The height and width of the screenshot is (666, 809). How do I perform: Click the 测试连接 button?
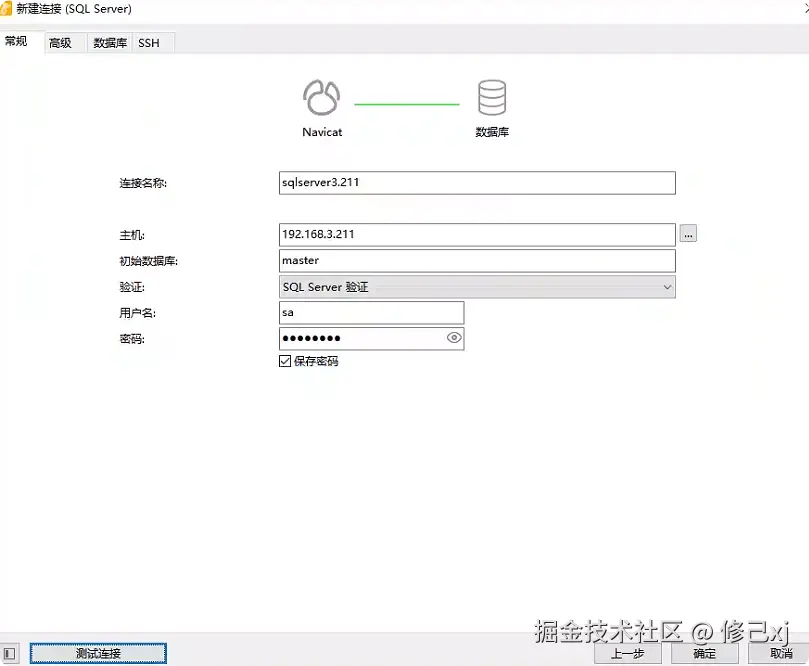pyautogui.click(x=98, y=654)
